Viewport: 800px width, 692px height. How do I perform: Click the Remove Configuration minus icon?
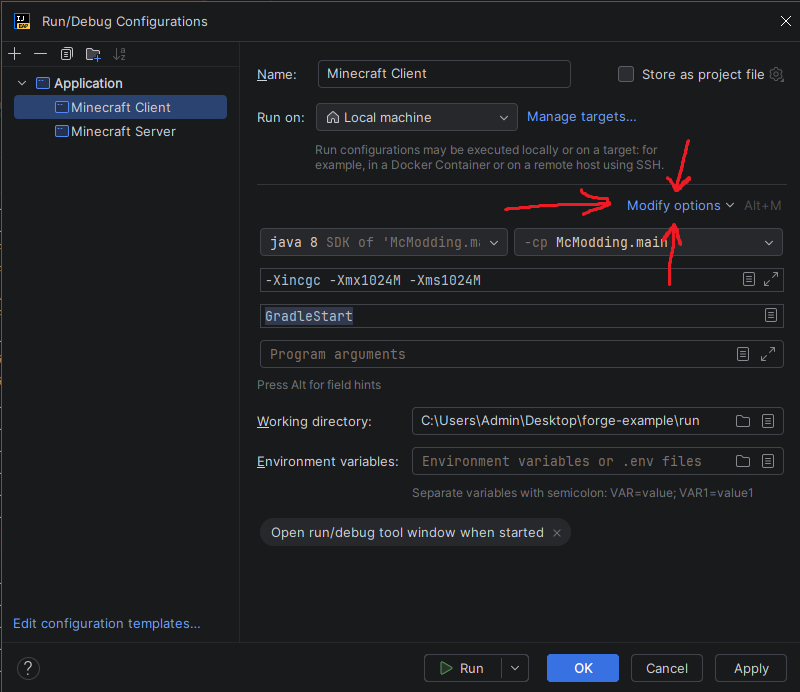tap(40, 54)
